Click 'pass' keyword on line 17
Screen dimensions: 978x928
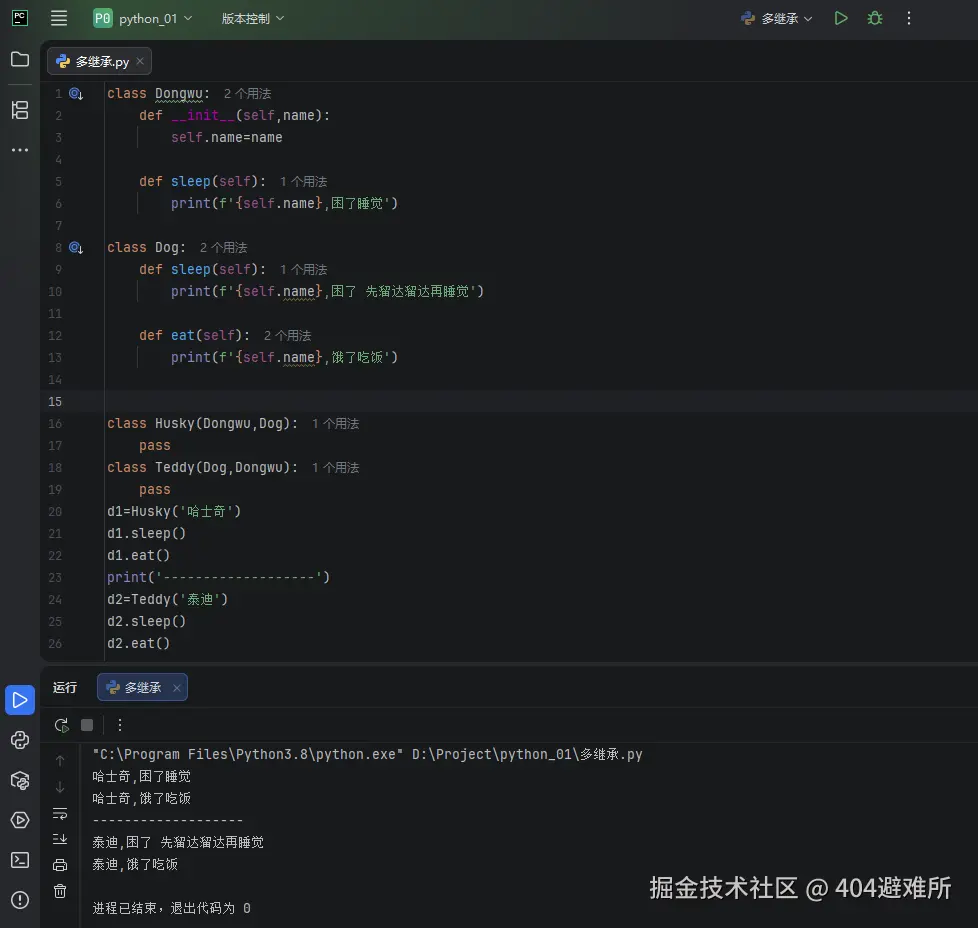click(155, 445)
